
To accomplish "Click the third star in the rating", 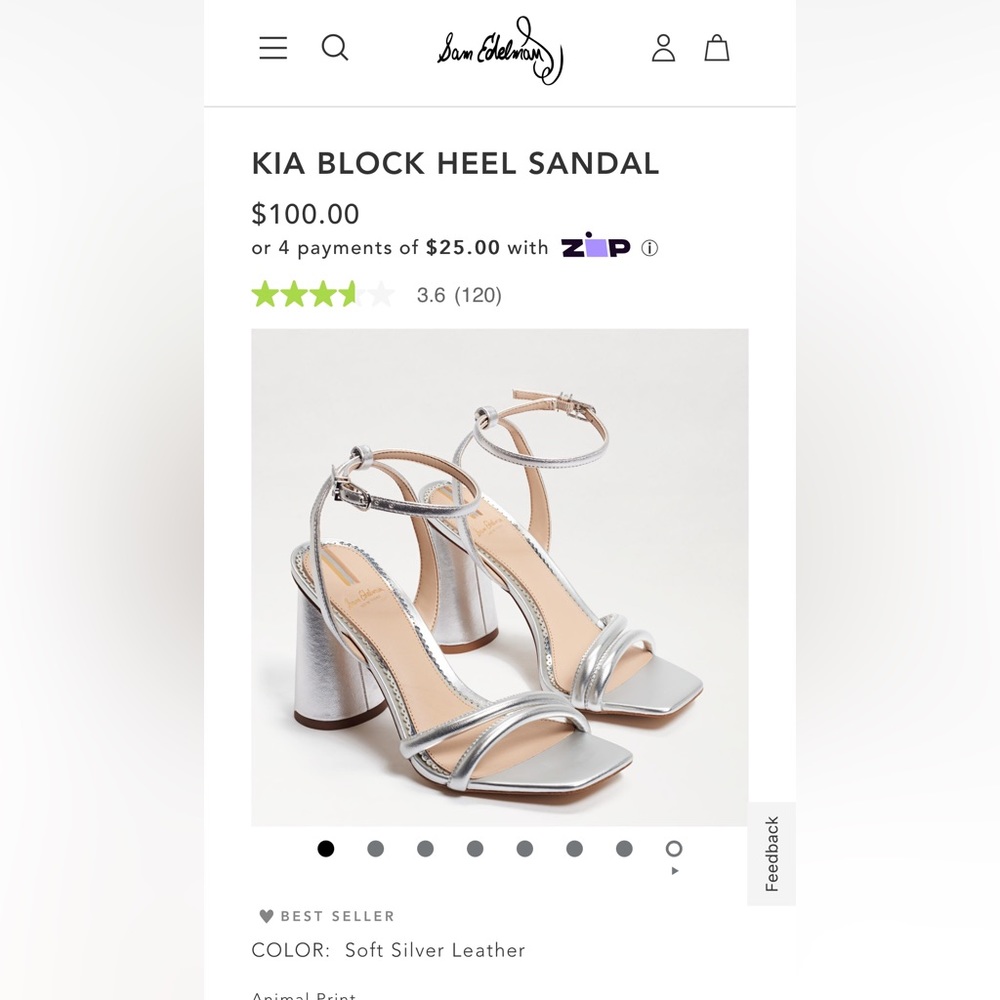I will (325, 295).
